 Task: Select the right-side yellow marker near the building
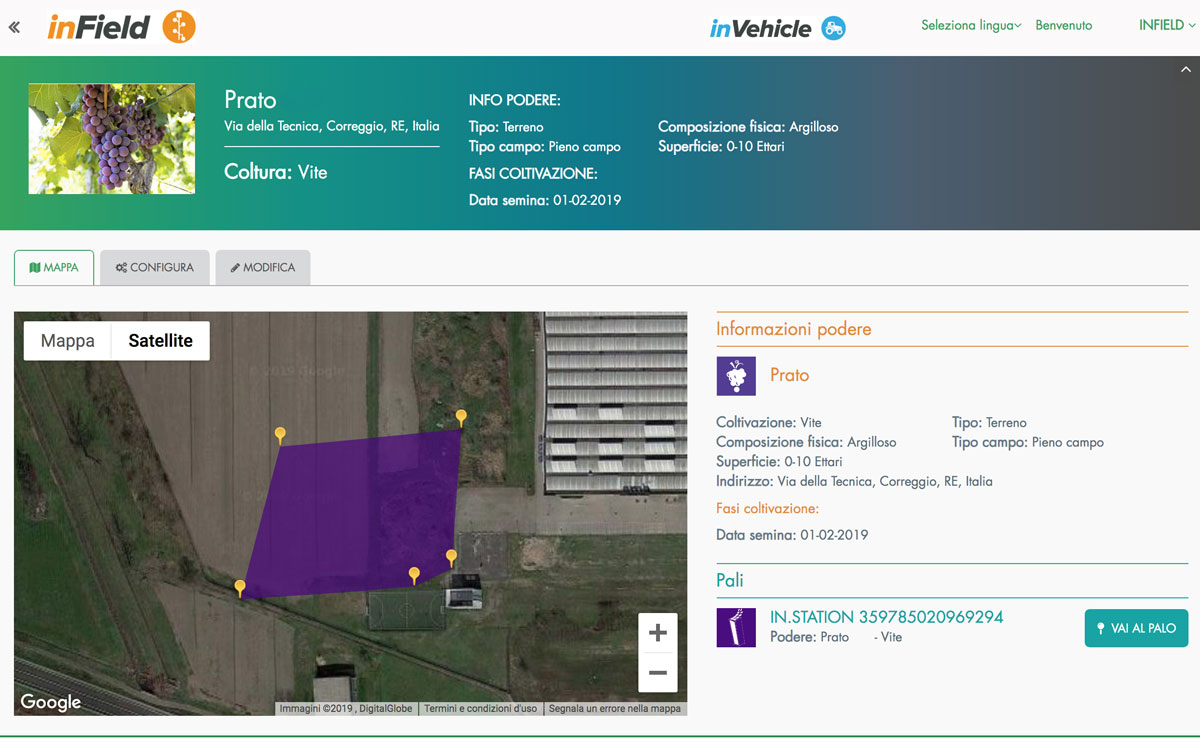click(451, 557)
